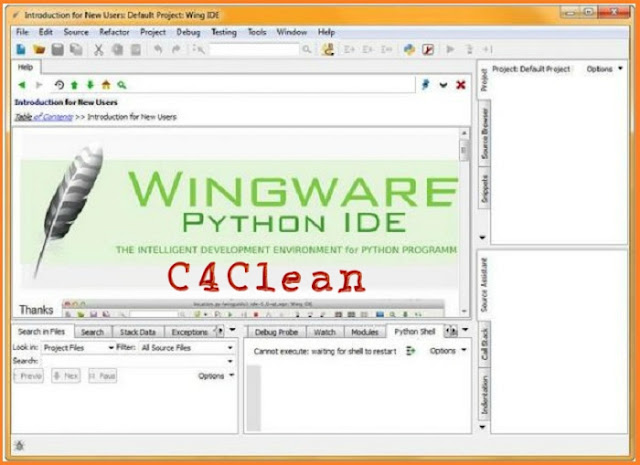Toggle the blue pin icon in Help
The image size is (640, 465).
pos(425,85)
